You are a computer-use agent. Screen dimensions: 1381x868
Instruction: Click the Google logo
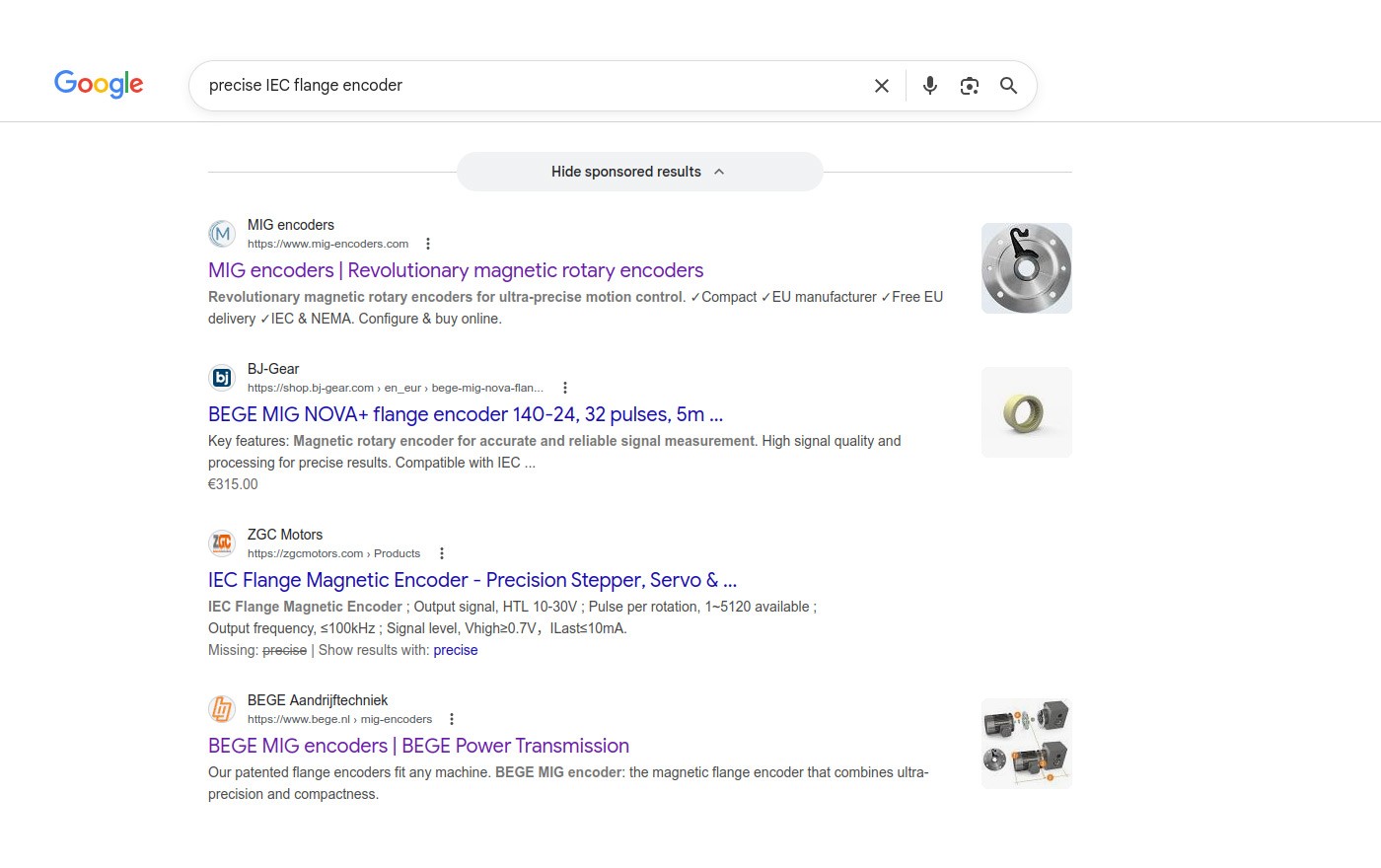coord(99,84)
